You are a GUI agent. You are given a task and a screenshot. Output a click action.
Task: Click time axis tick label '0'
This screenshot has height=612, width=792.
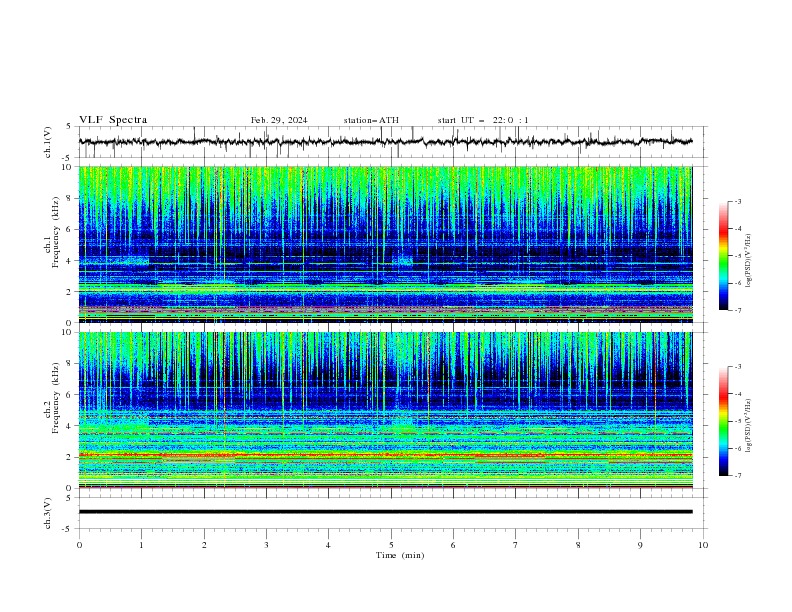[x=79, y=545]
